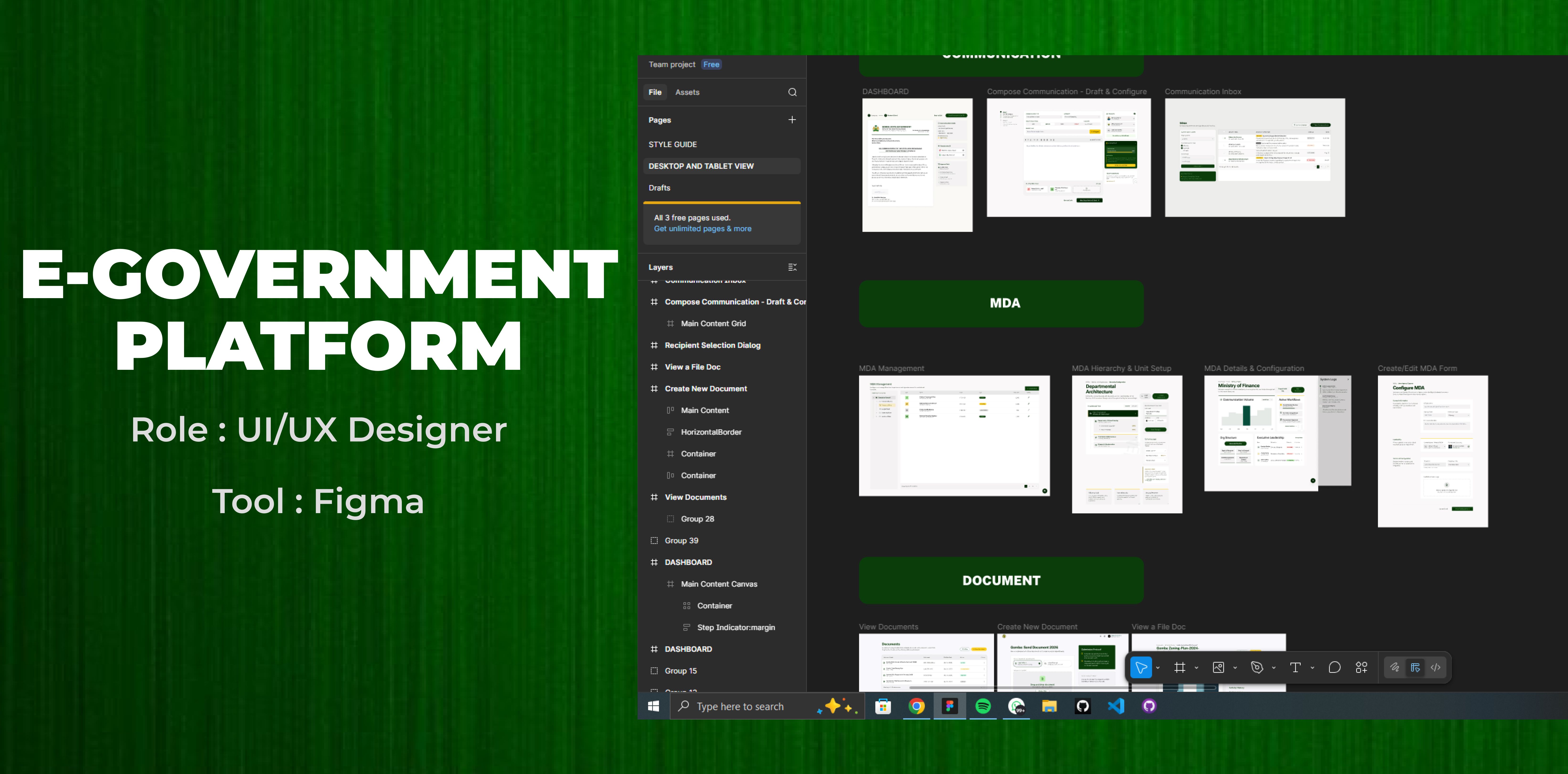Click the MDA Hierarchy & Unit Setup frame title

coord(1121,368)
